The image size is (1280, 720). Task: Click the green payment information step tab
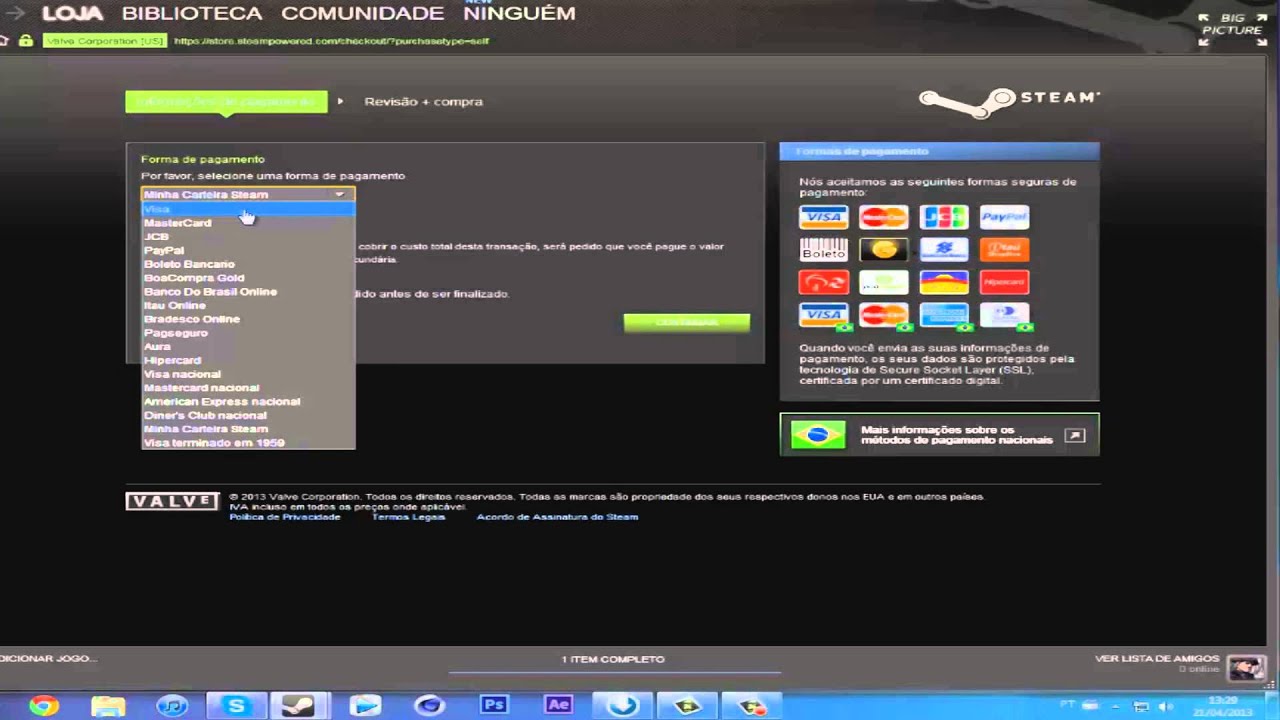(x=226, y=101)
